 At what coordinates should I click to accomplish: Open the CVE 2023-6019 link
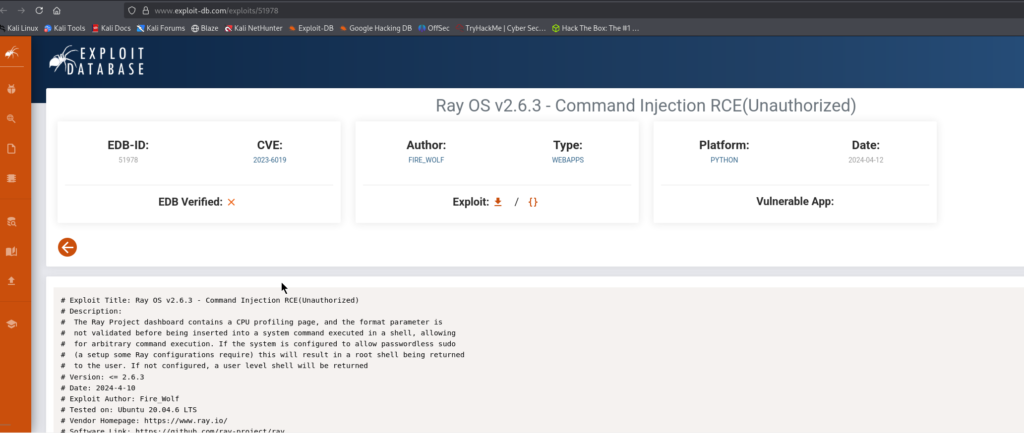click(x=270, y=159)
